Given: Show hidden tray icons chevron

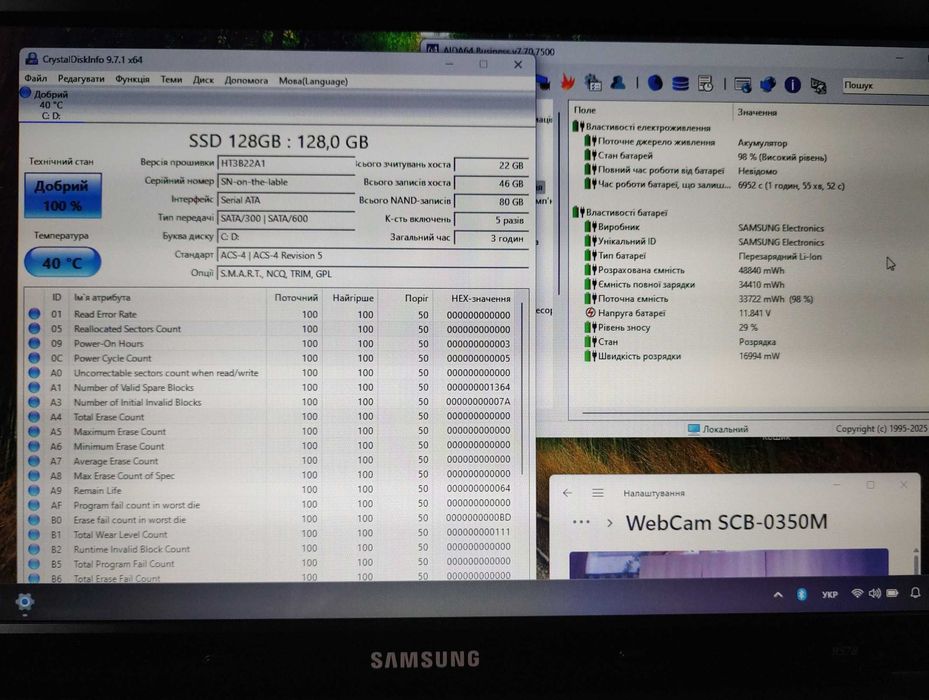Looking at the screenshot, I should click(x=778, y=594).
